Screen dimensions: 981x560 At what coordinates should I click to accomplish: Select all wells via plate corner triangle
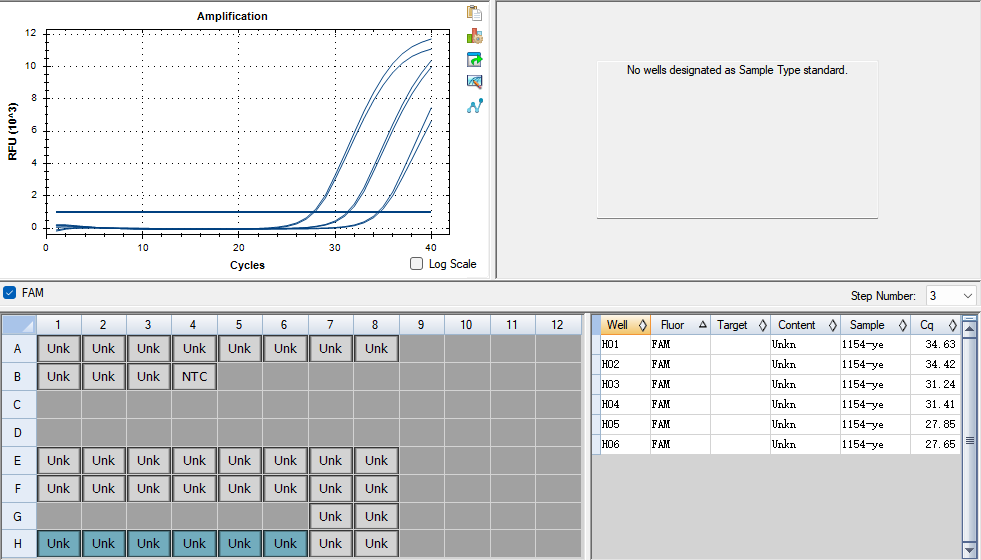coord(19,325)
